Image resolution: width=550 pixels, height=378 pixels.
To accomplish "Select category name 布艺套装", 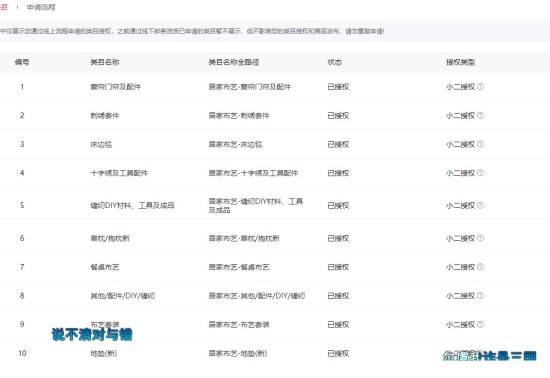I will (105, 325).
